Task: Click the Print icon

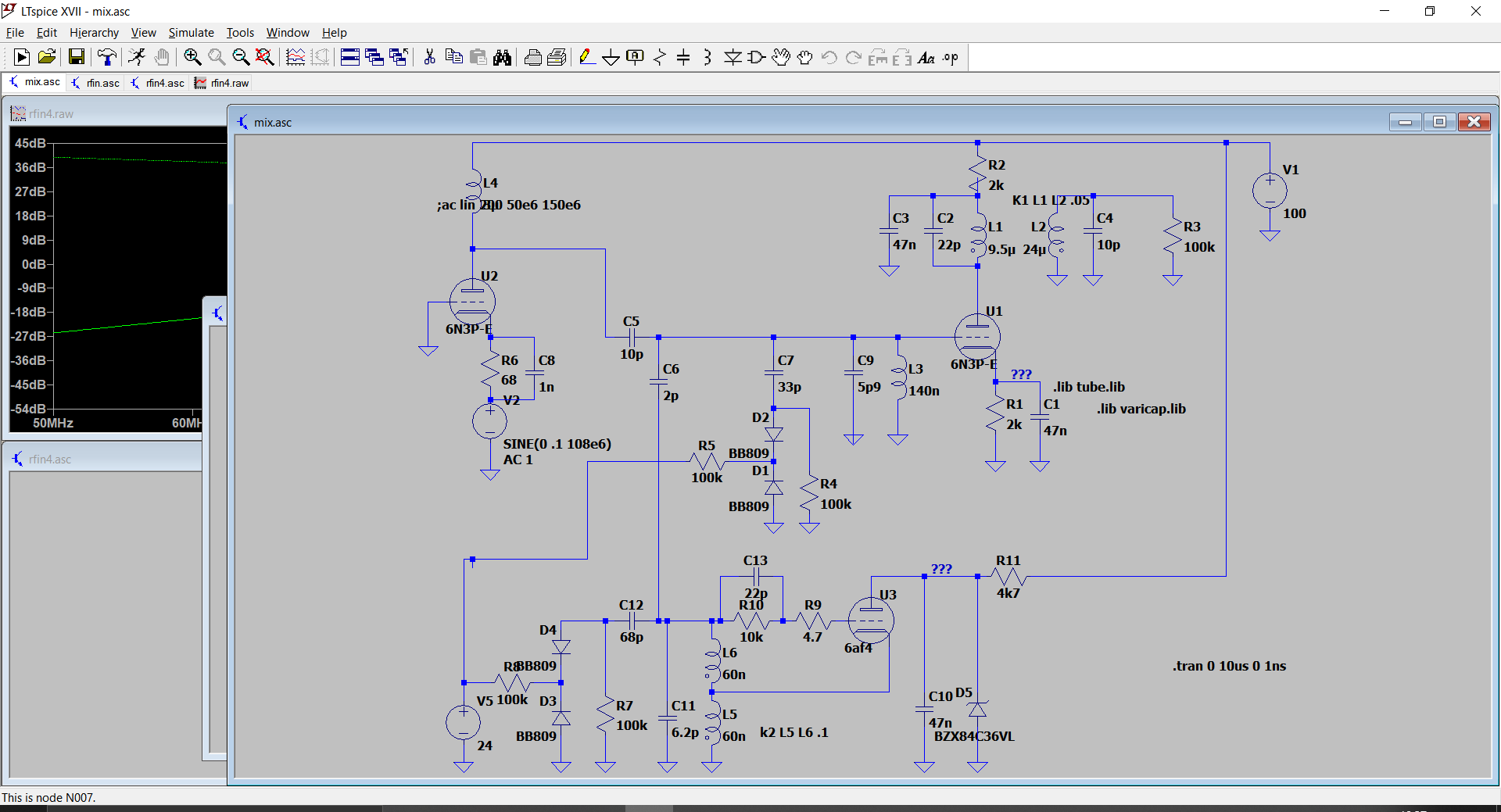Action: click(x=557, y=57)
